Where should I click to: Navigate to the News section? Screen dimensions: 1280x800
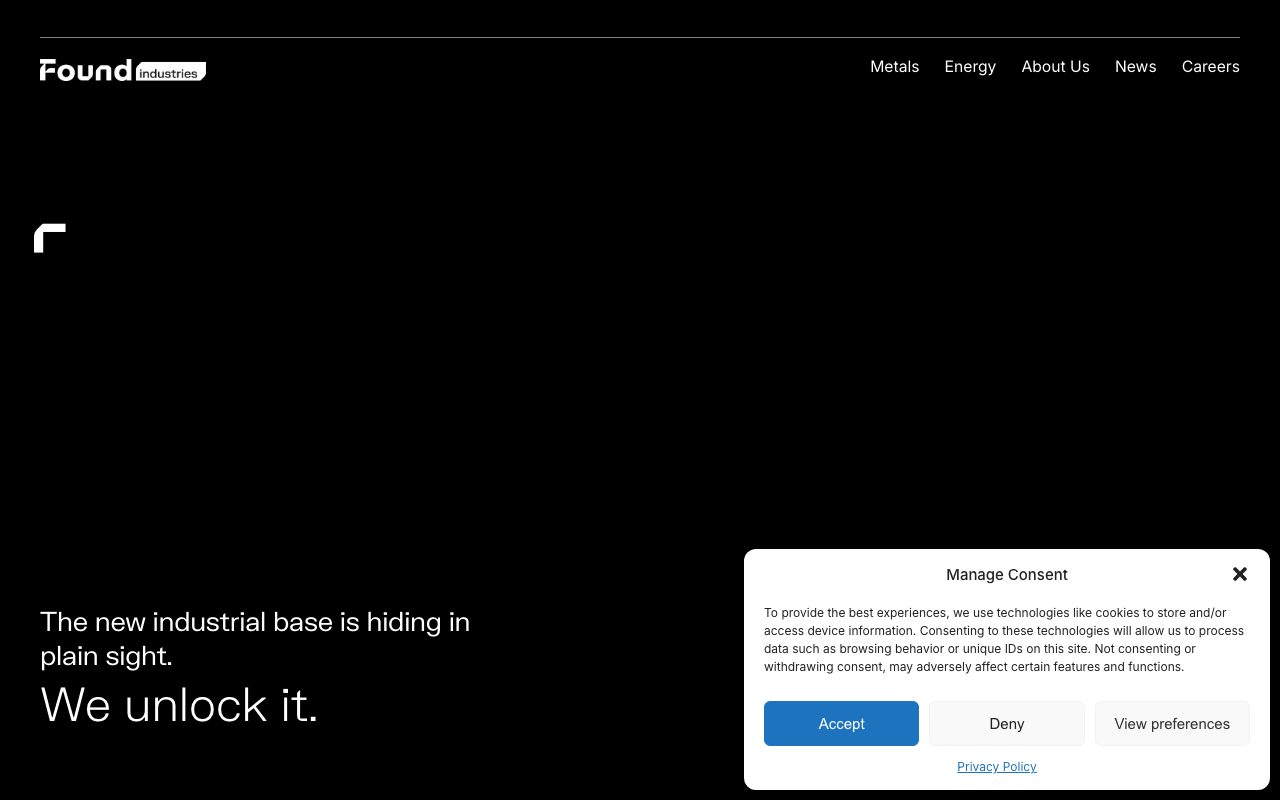coord(1135,67)
